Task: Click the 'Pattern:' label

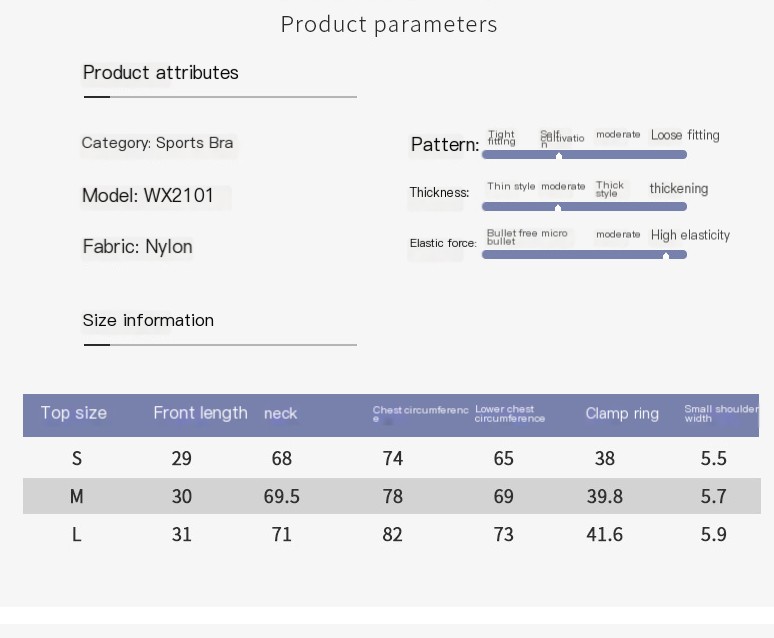Action: pyautogui.click(x=445, y=145)
